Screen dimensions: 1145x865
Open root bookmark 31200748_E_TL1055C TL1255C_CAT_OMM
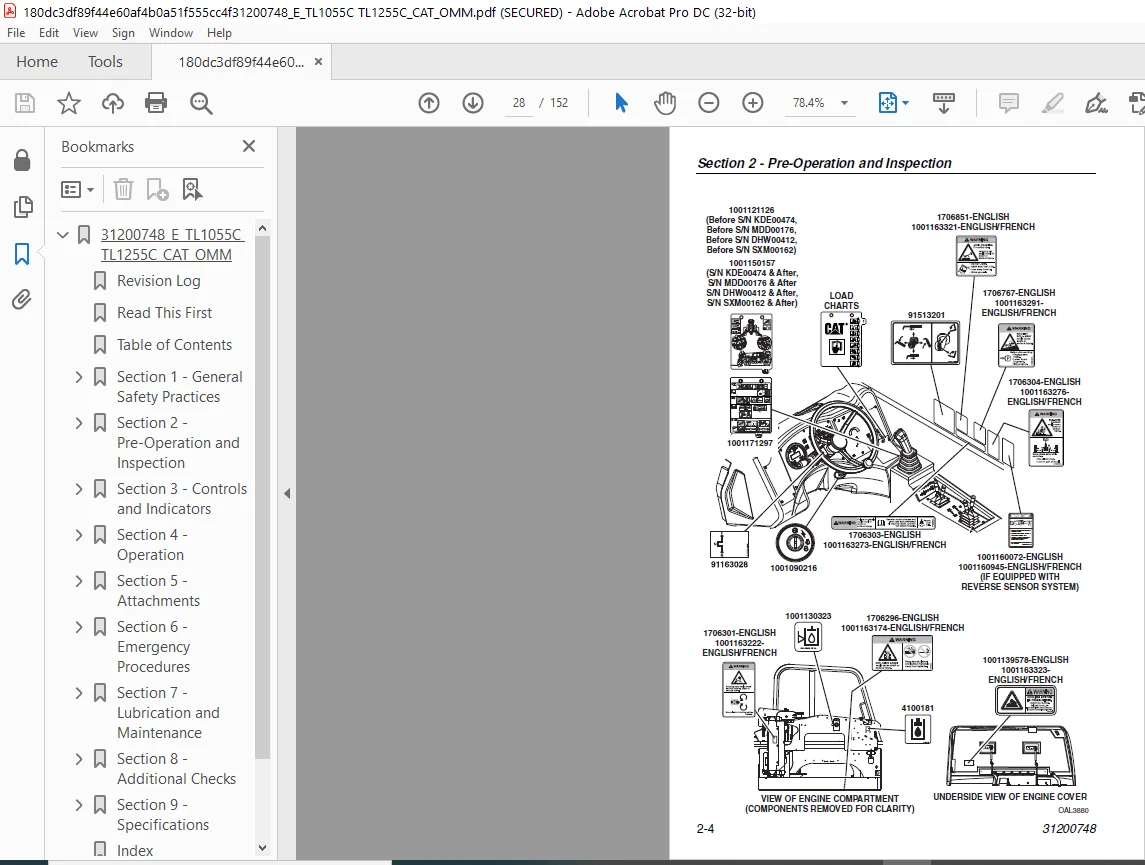coord(172,245)
